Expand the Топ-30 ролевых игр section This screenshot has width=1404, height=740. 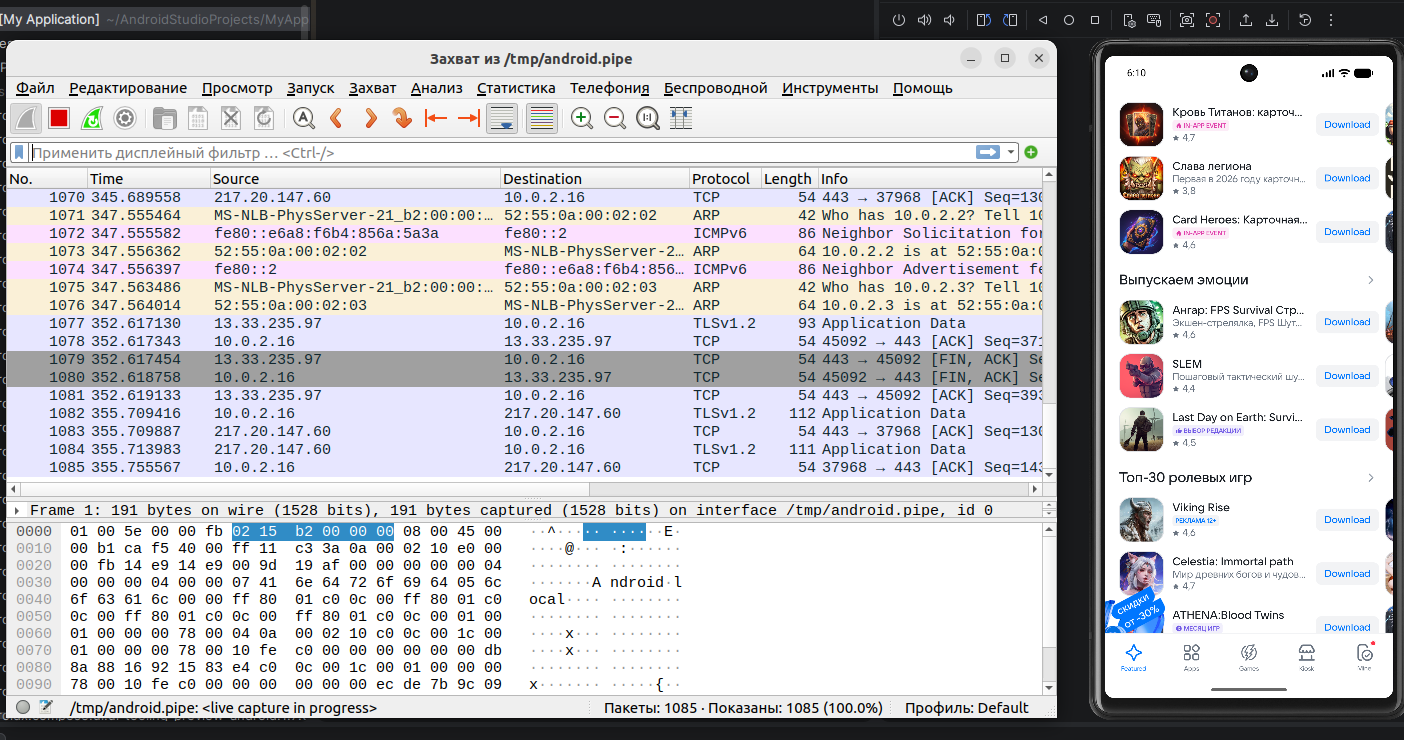tap(1370, 477)
